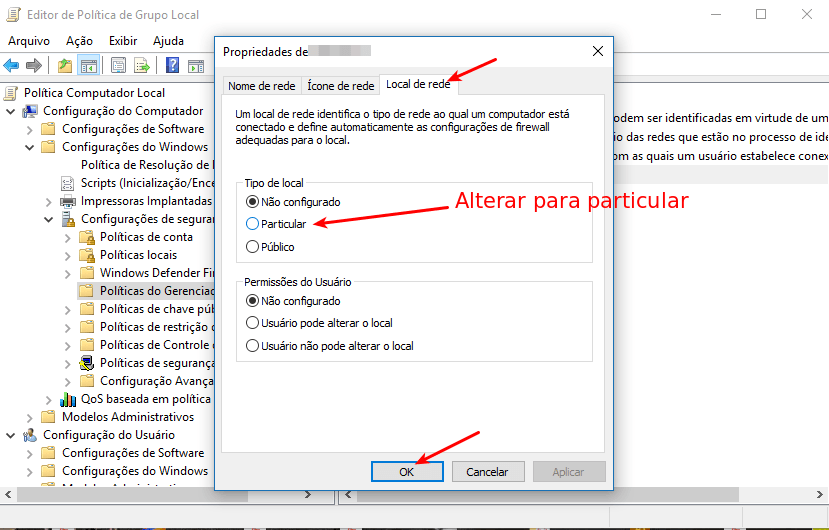This screenshot has height=530, width=829.
Task: Open the Arquivo menu
Action: click(x=29, y=41)
